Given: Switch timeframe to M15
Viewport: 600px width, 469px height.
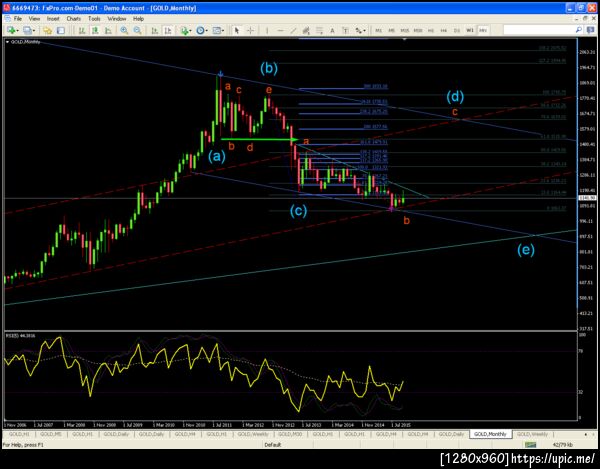Looking at the screenshot, I should point(404,30).
